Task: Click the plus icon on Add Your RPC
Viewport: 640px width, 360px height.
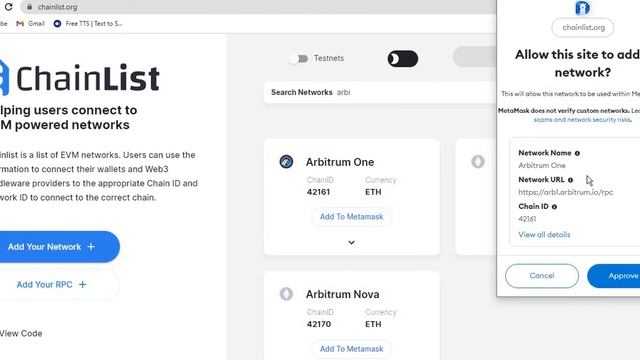Action: tap(82, 284)
